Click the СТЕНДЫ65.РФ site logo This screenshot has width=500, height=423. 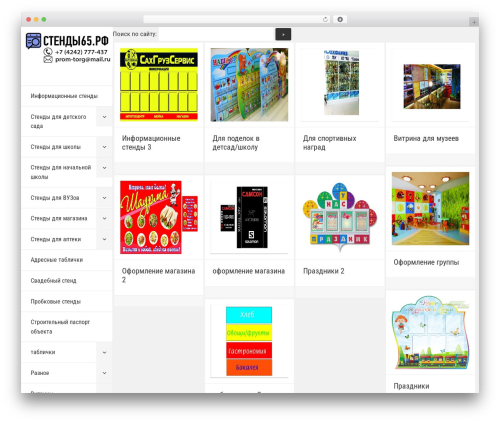tap(67, 41)
